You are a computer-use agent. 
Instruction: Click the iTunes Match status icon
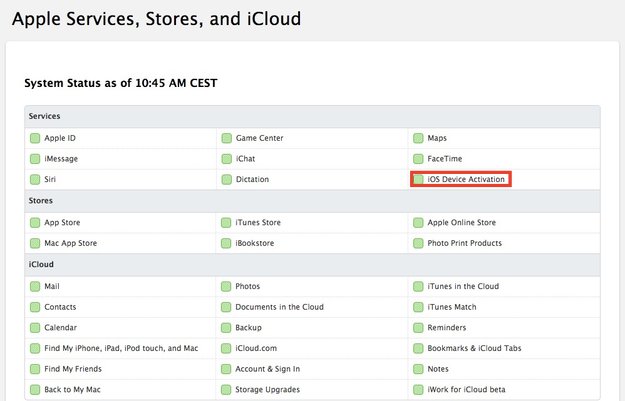coord(418,307)
